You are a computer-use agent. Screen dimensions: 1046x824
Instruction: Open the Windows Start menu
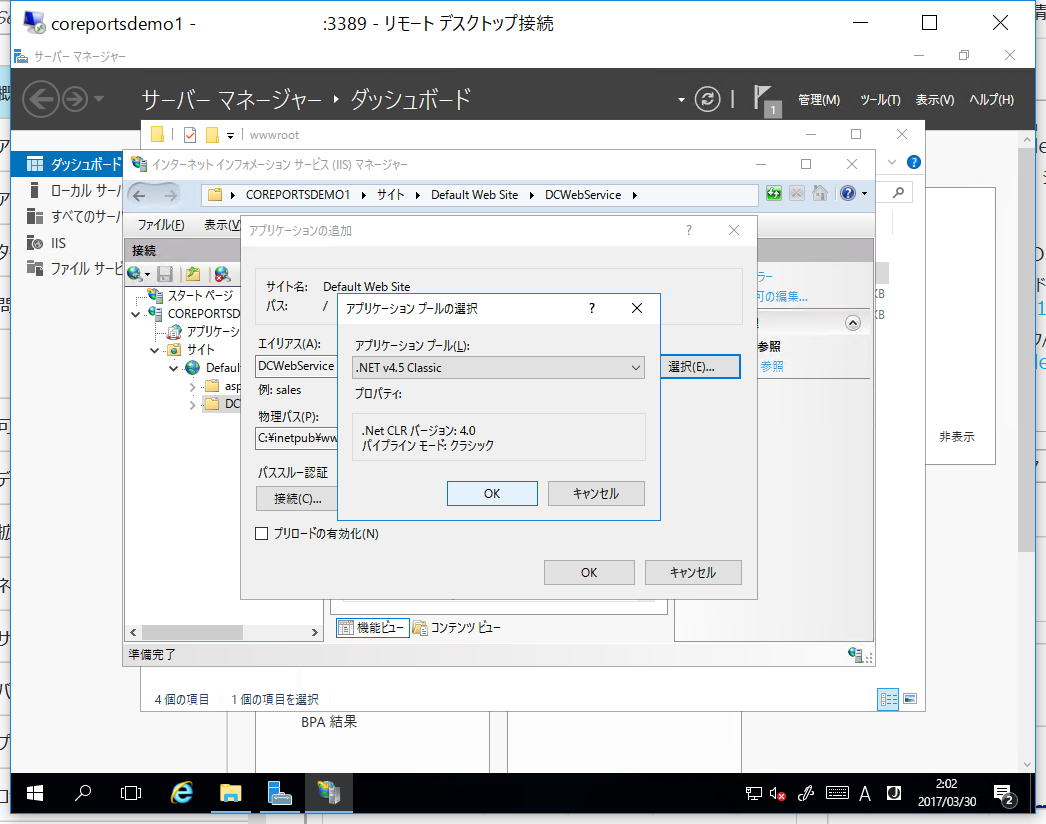(35, 793)
